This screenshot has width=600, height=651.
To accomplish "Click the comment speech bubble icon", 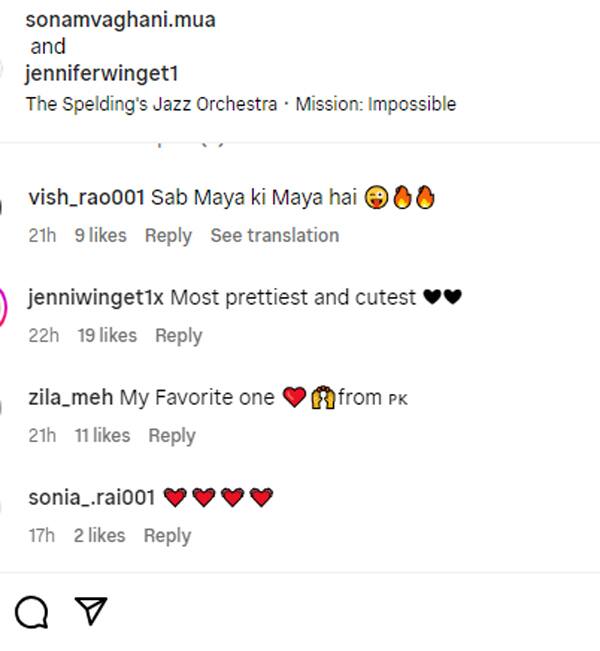I will 32,611.
